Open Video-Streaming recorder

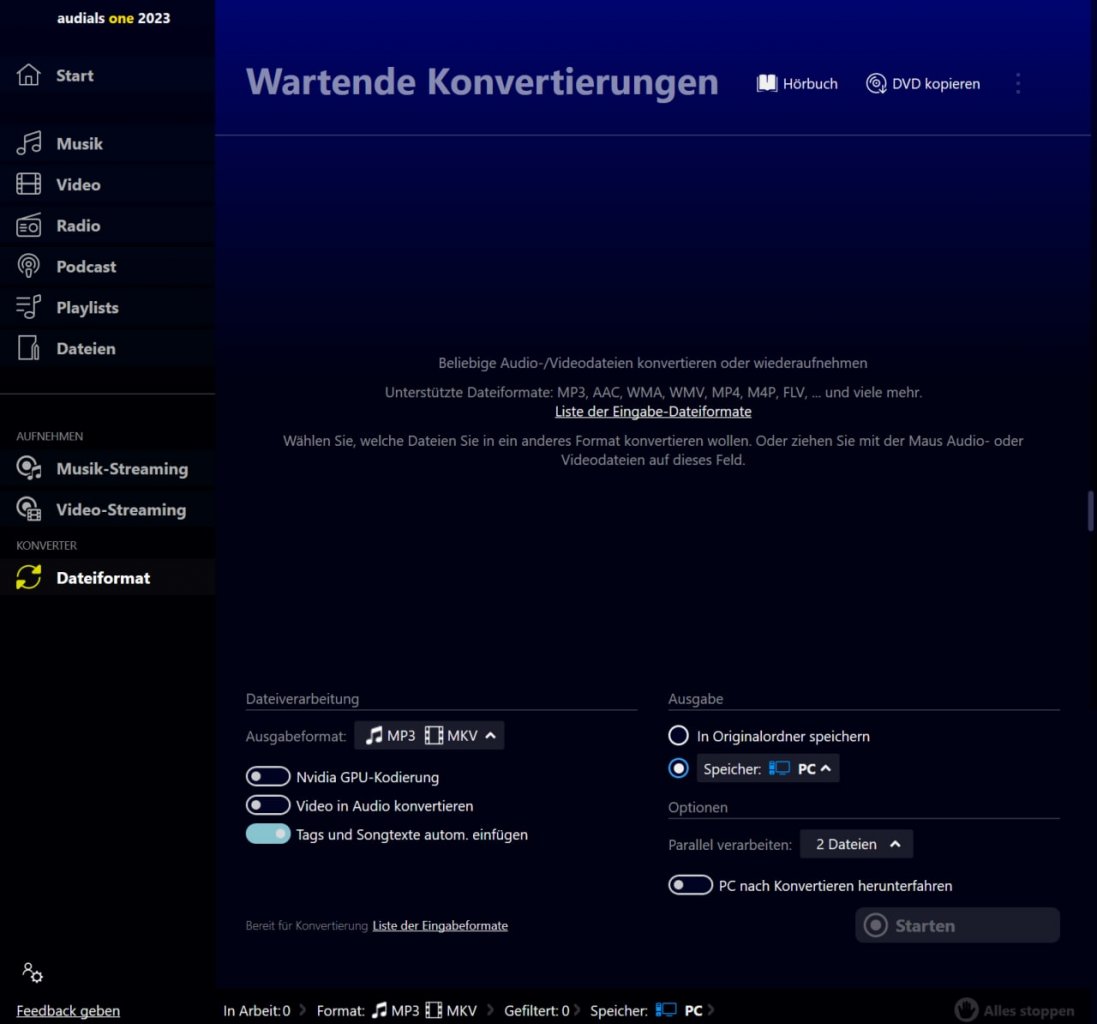pos(107,509)
